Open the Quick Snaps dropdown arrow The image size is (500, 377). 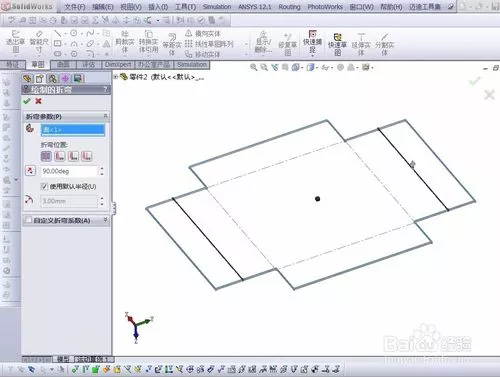pos(312,55)
